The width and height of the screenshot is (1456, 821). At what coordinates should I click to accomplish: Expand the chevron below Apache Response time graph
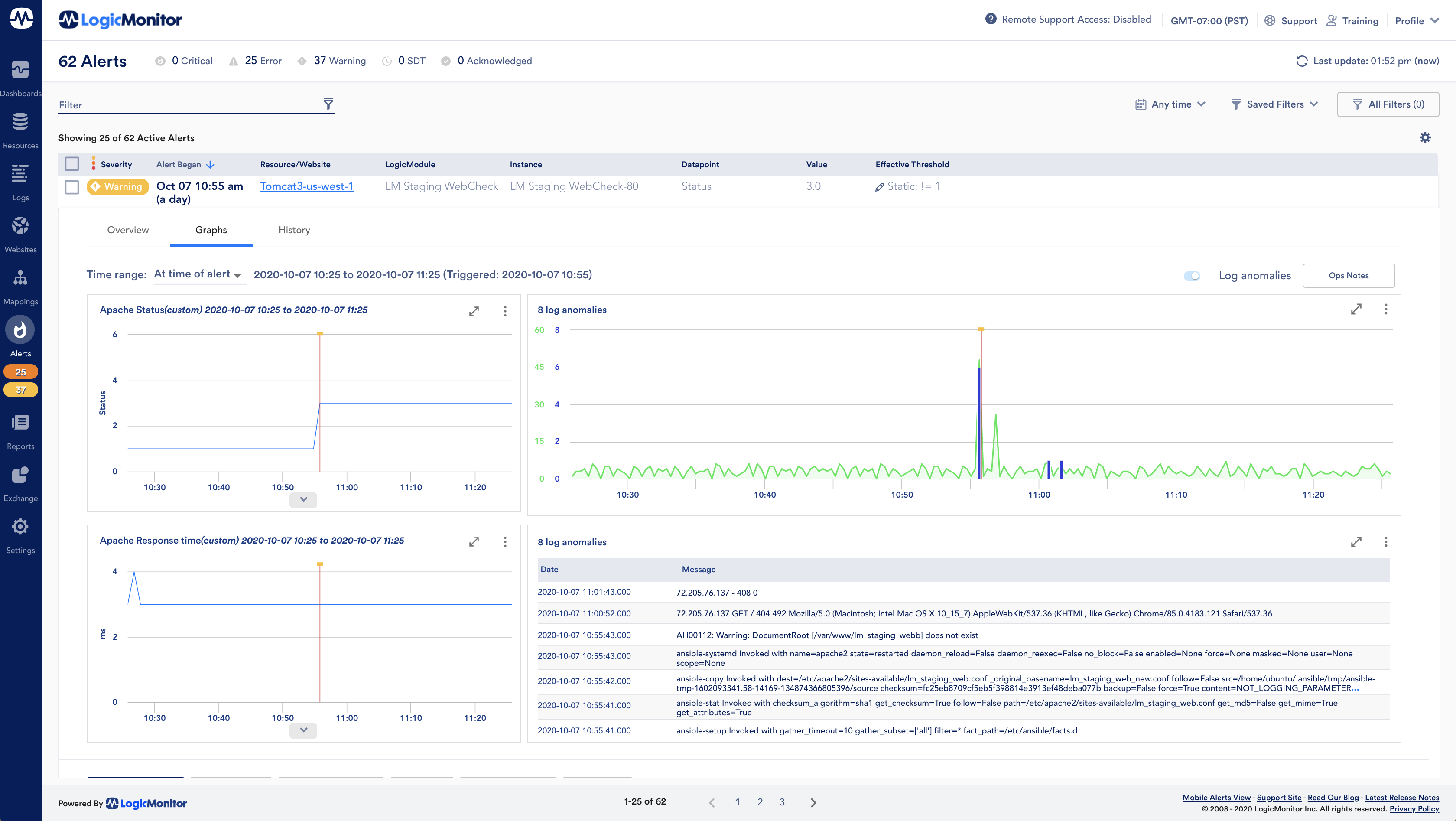(x=303, y=730)
